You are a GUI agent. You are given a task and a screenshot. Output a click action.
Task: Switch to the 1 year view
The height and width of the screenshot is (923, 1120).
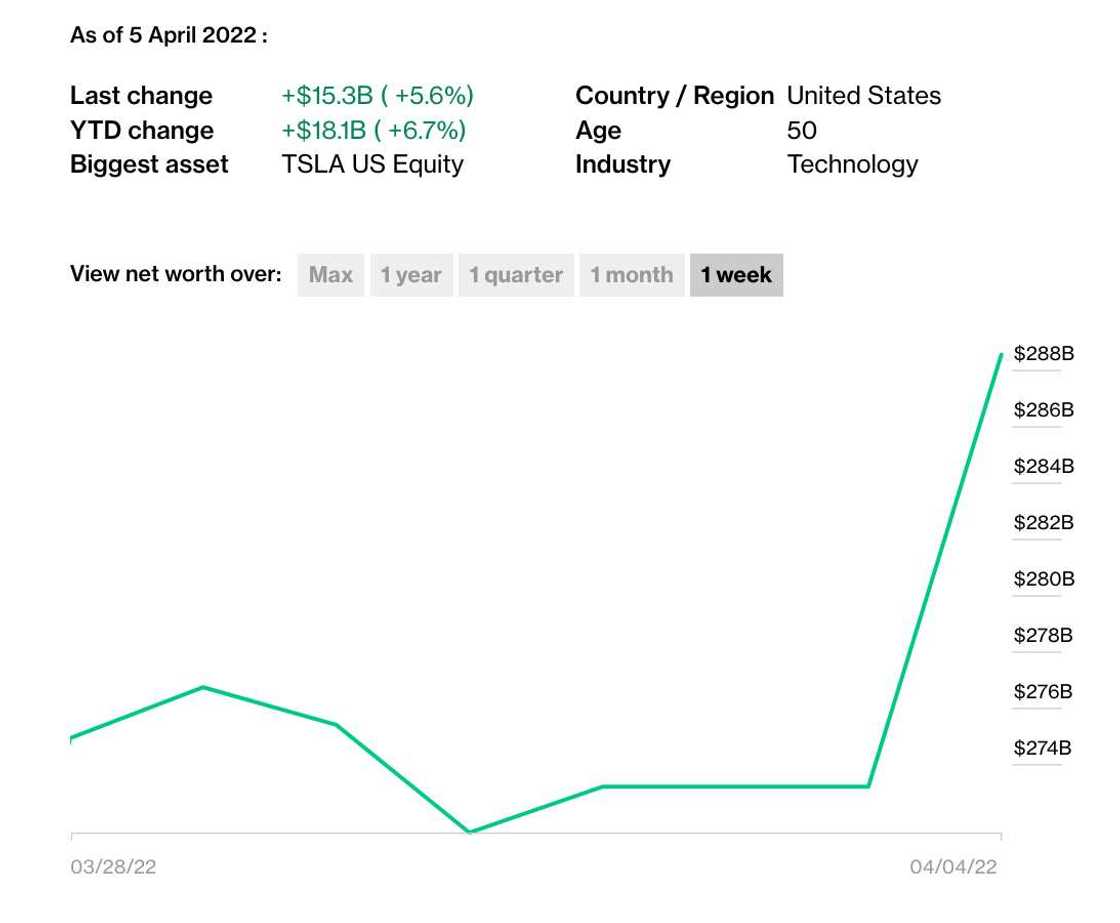[410, 275]
